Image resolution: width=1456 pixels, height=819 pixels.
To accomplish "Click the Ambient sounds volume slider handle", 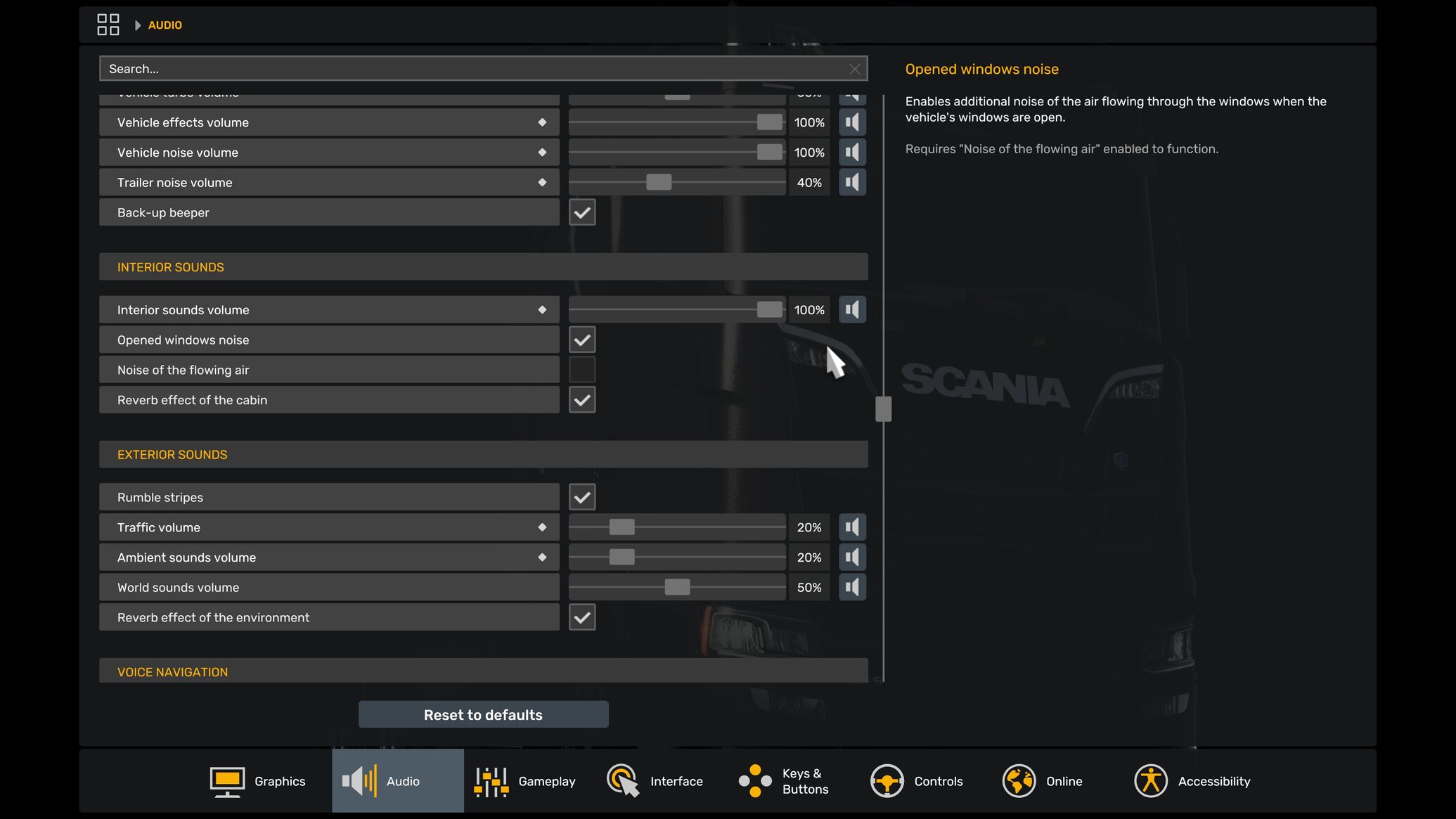I will (x=621, y=557).
